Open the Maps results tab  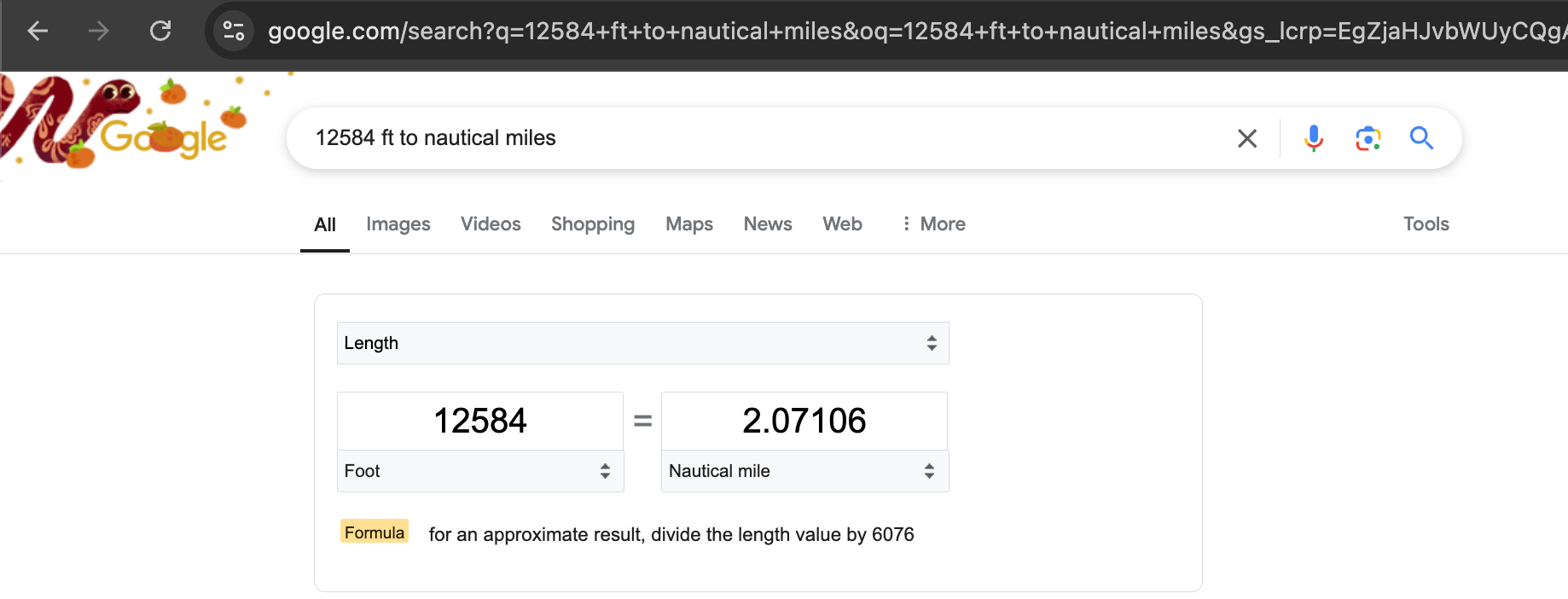tap(689, 224)
